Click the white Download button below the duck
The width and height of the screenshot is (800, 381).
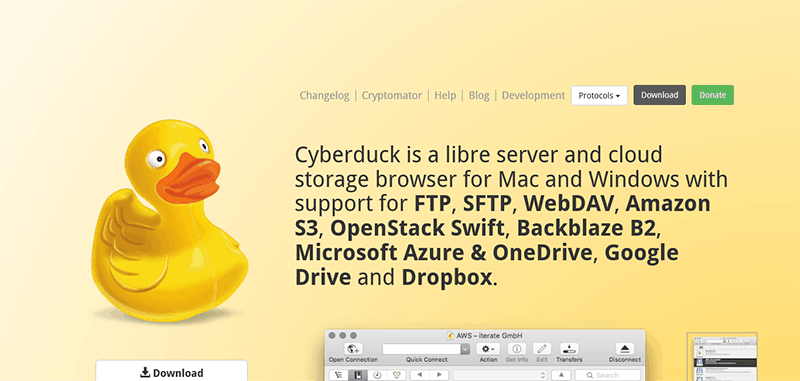pyautogui.click(x=171, y=371)
